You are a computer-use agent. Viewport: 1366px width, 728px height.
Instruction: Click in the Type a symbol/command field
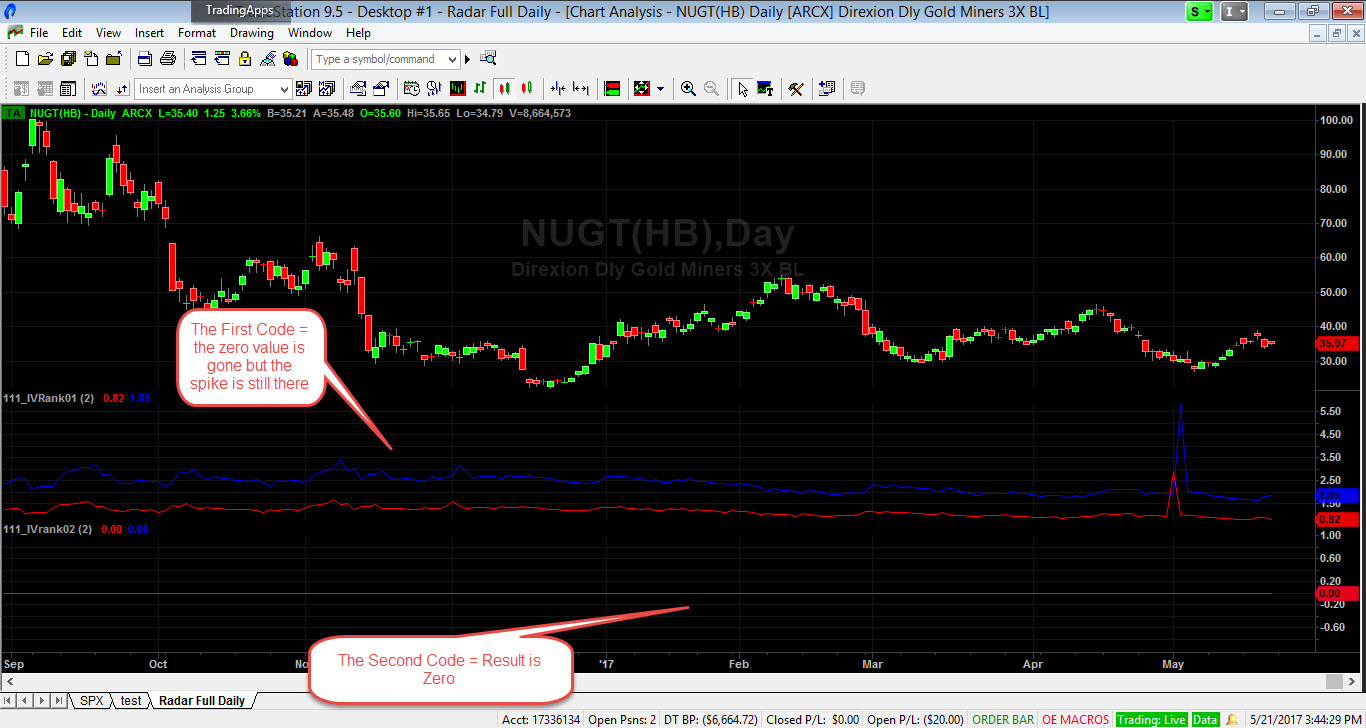point(379,60)
